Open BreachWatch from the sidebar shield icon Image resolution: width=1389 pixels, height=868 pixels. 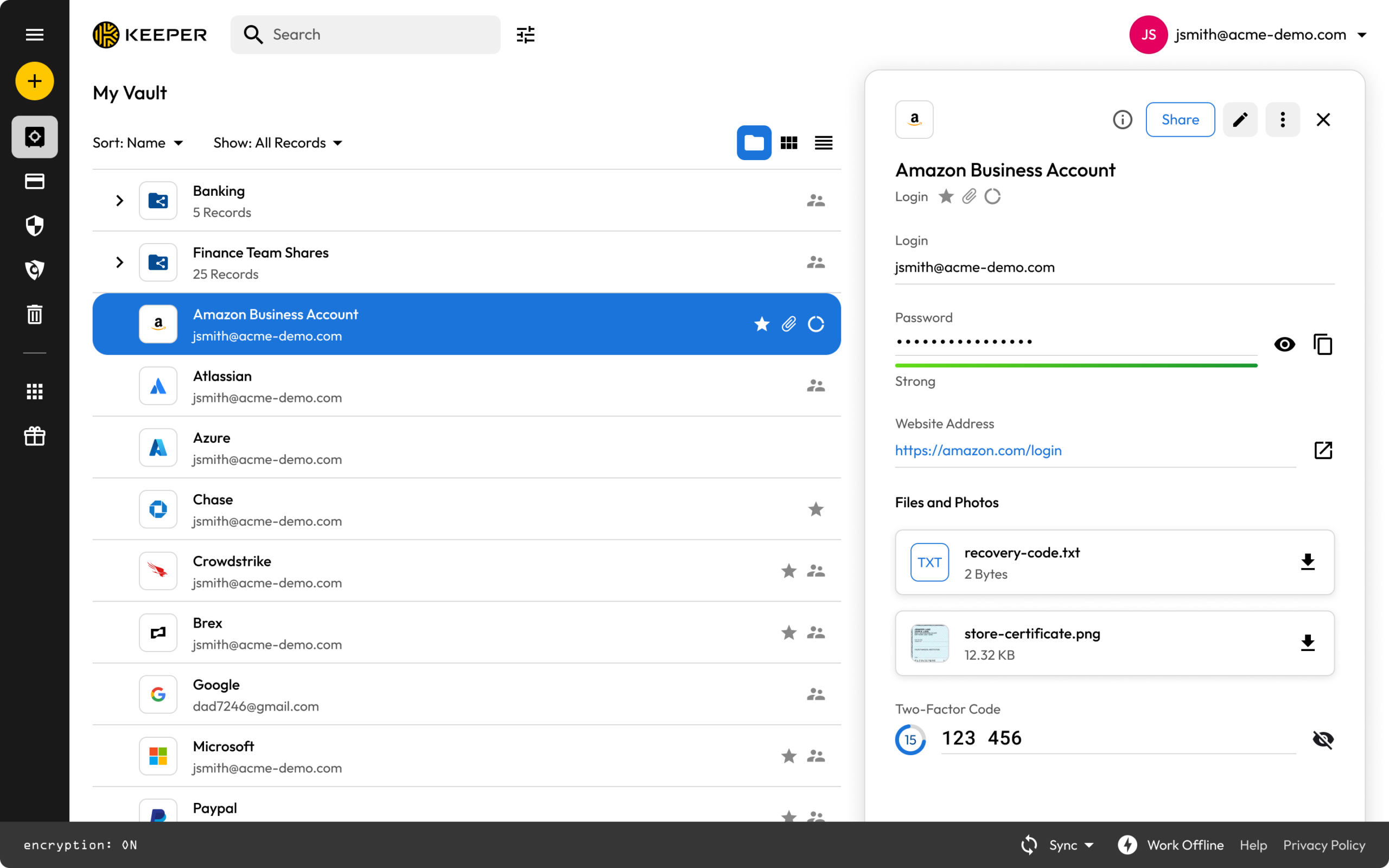(34, 226)
